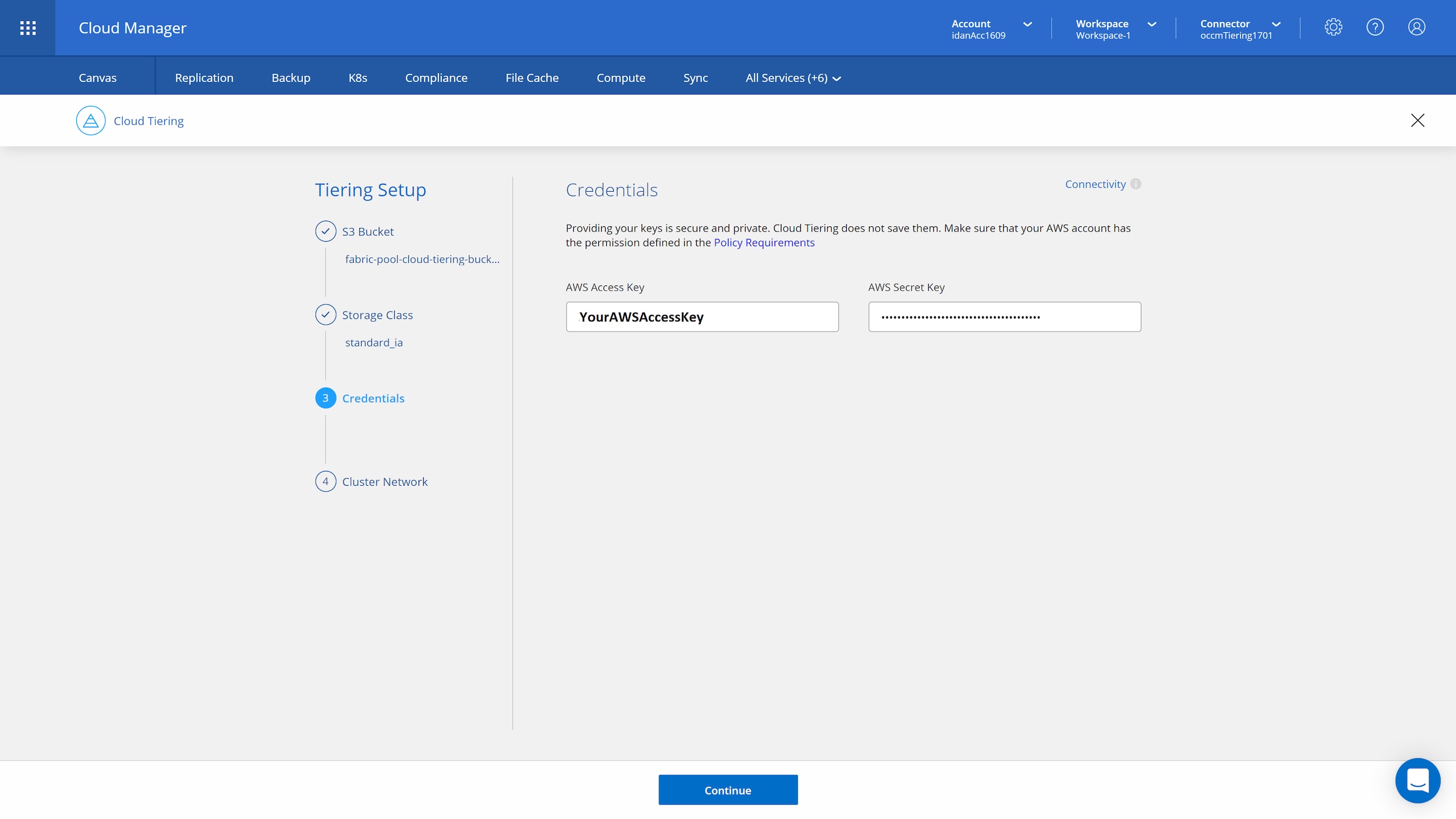Image resolution: width=1456 pixels, height=819 pixels.
Task: Open the Policy Requirements link
Action: tap(764, 243)
